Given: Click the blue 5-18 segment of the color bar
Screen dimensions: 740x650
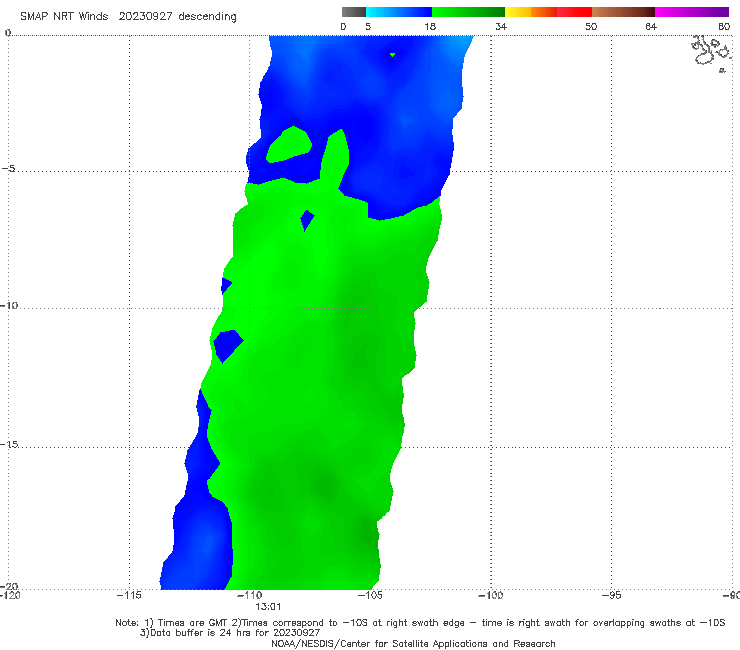Looking at the screenshot, I should [399, 12].
